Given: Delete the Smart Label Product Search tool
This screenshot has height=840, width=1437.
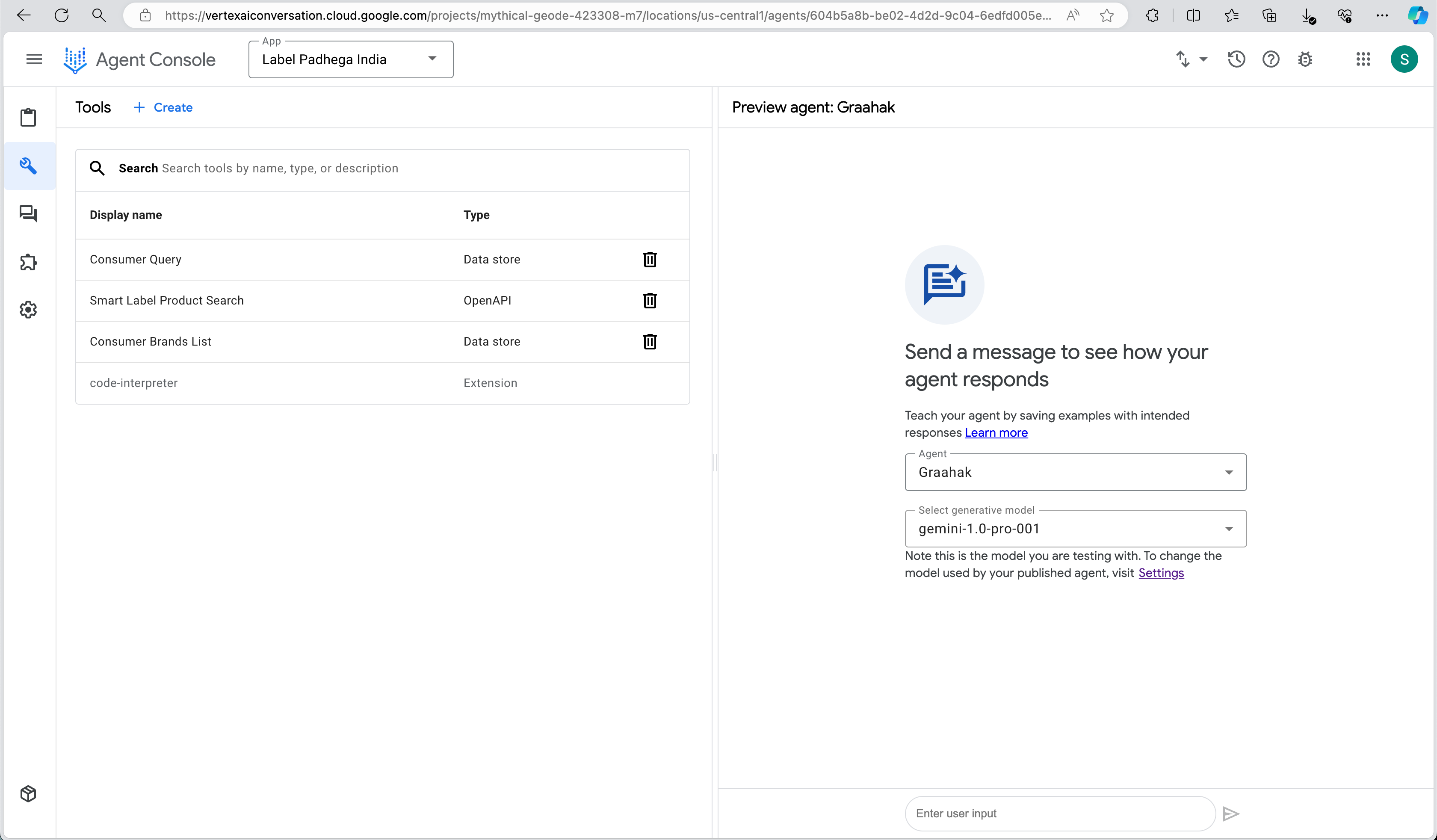Looking at the screenshot, I should pyautogui.click(x=650, y=301).
